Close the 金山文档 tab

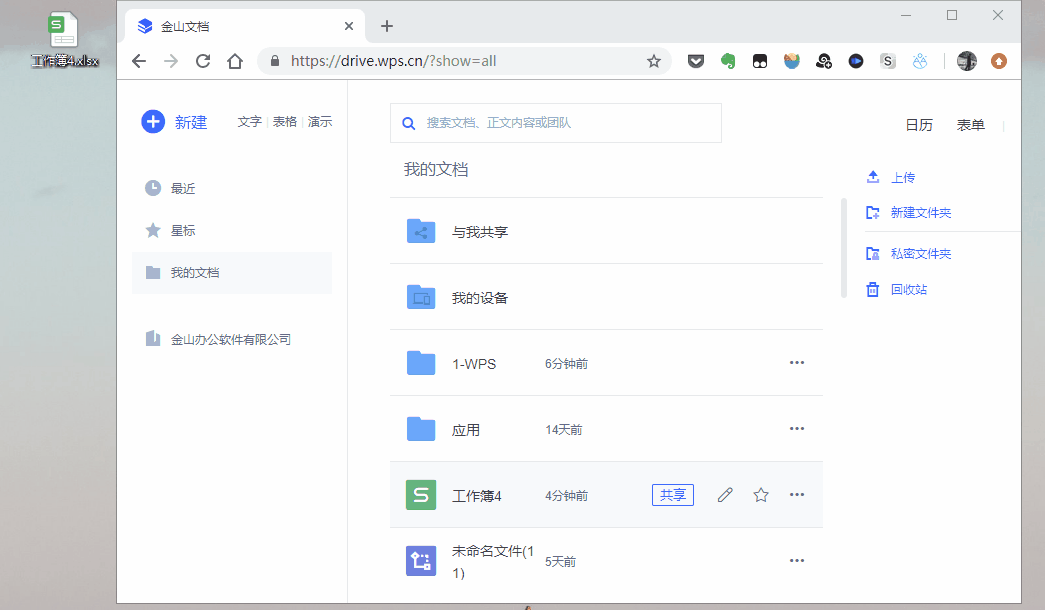[349, 26]
